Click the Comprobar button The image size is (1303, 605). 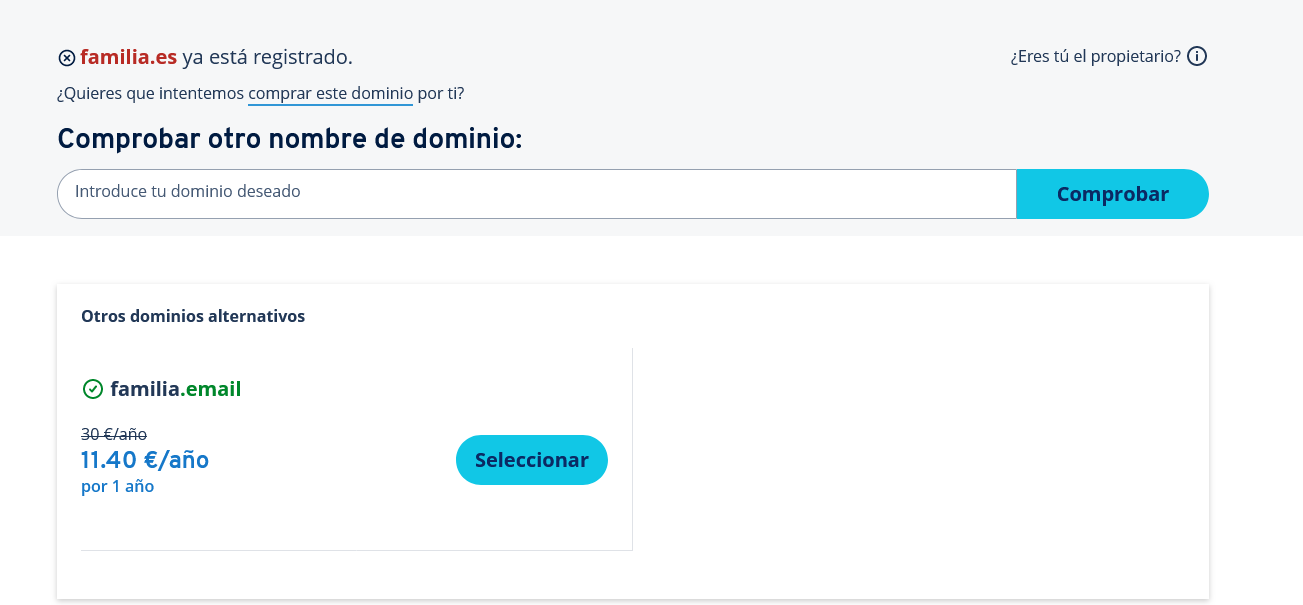click(x=1113, y=194)
